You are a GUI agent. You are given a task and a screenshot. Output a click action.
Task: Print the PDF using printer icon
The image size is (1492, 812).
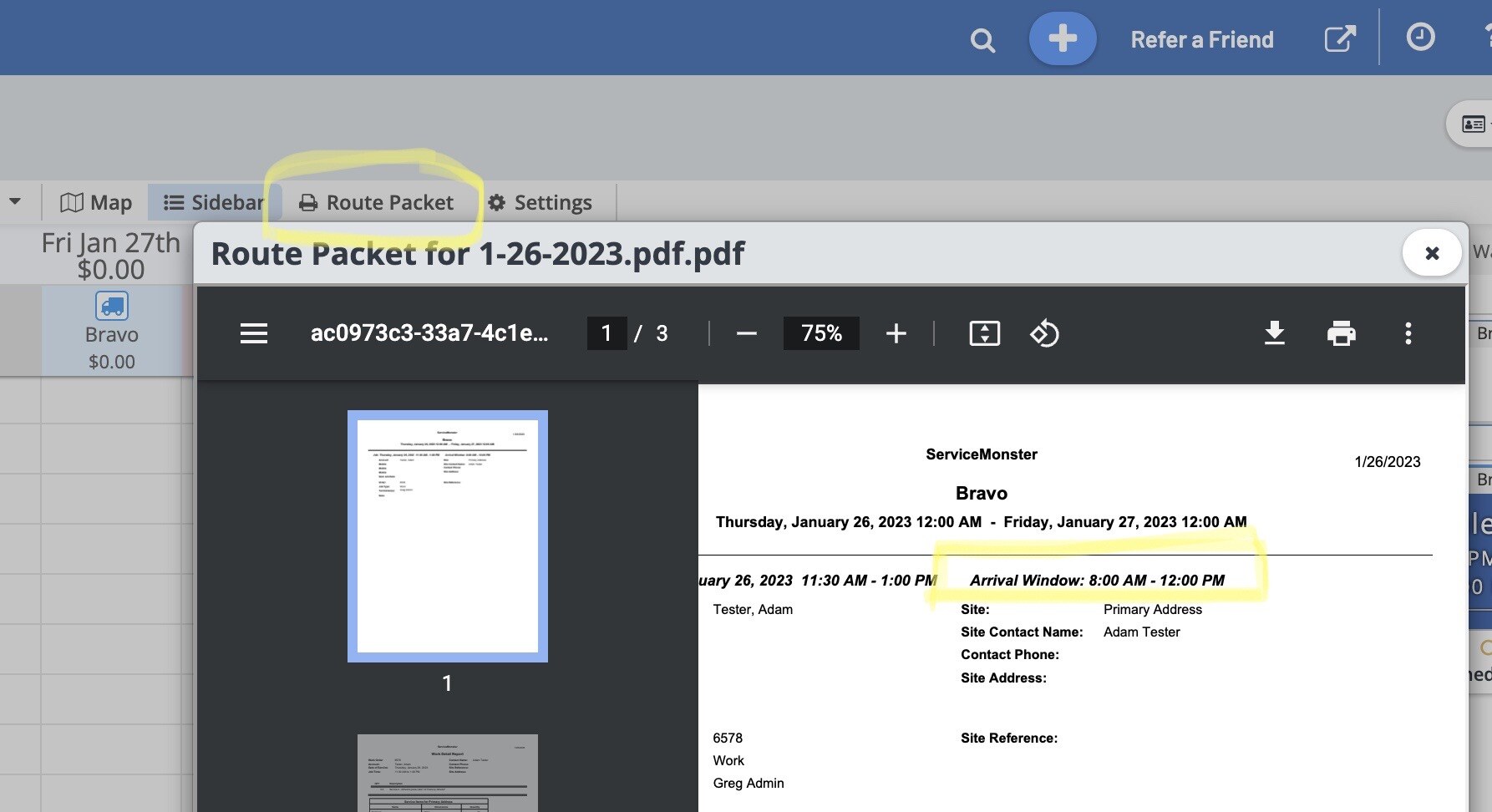coord(1341,333)
